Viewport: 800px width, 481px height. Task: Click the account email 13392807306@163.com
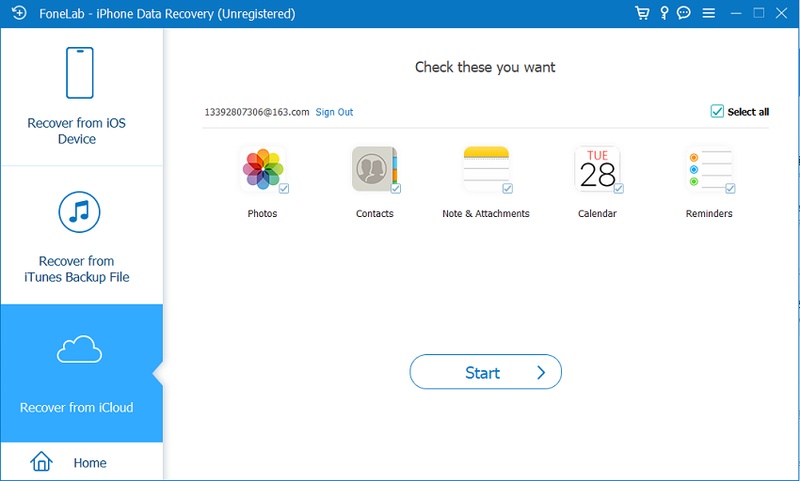click(257, 112)
